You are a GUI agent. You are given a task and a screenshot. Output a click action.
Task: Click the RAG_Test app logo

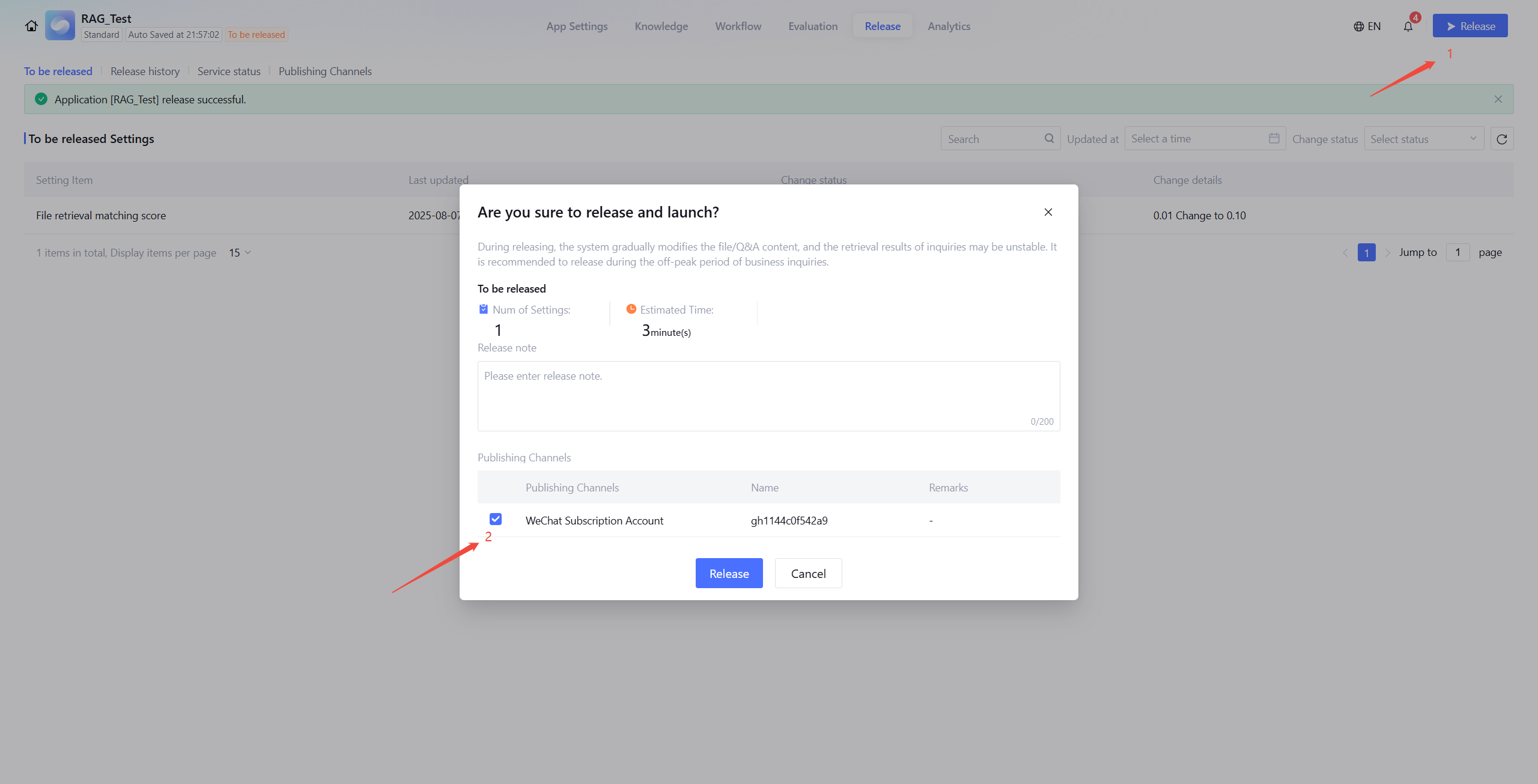[x=60, y=26]
